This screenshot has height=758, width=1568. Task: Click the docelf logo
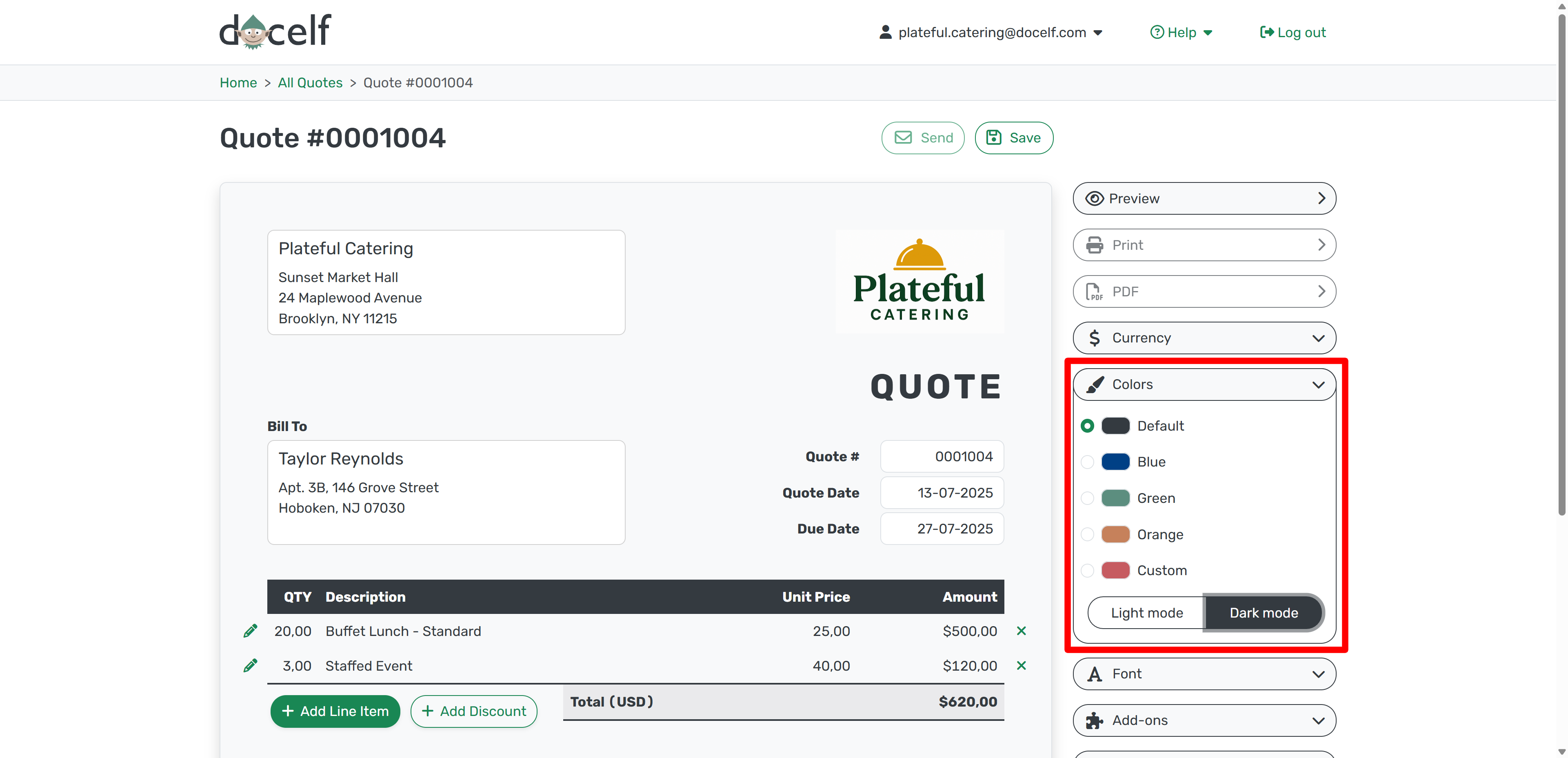[275, 32]
